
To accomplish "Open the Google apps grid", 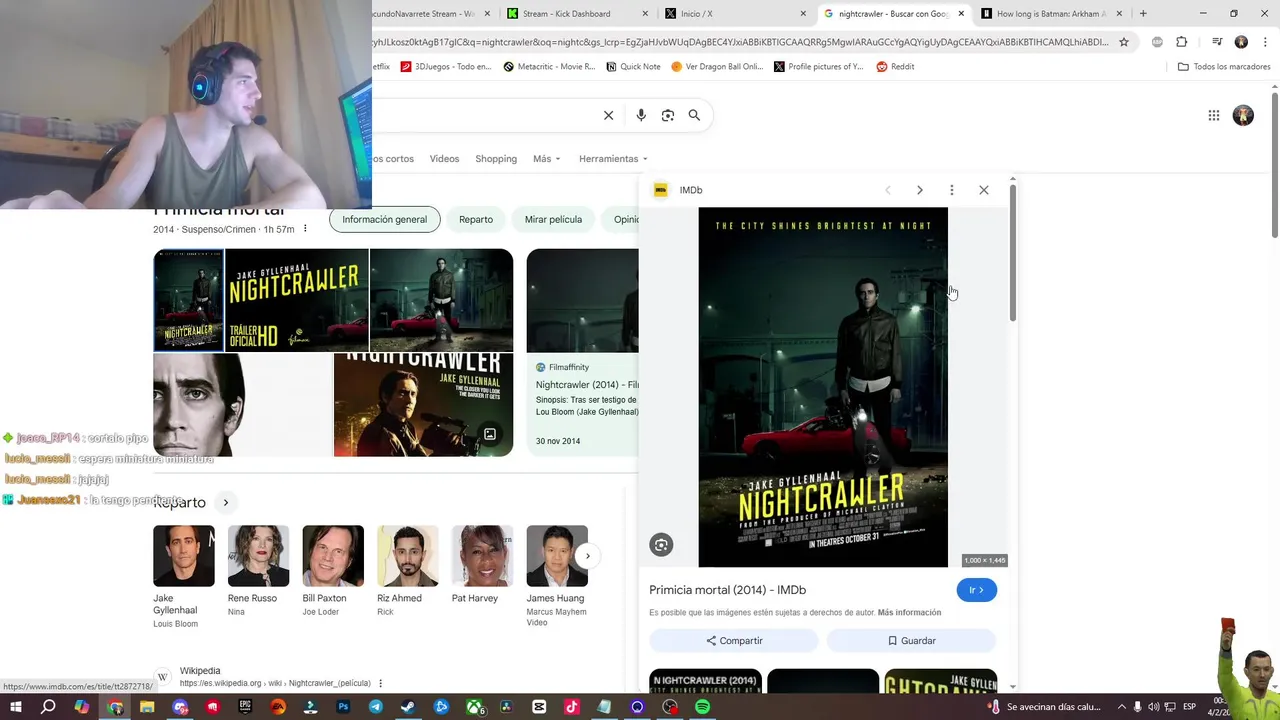I will [1214, 115].
